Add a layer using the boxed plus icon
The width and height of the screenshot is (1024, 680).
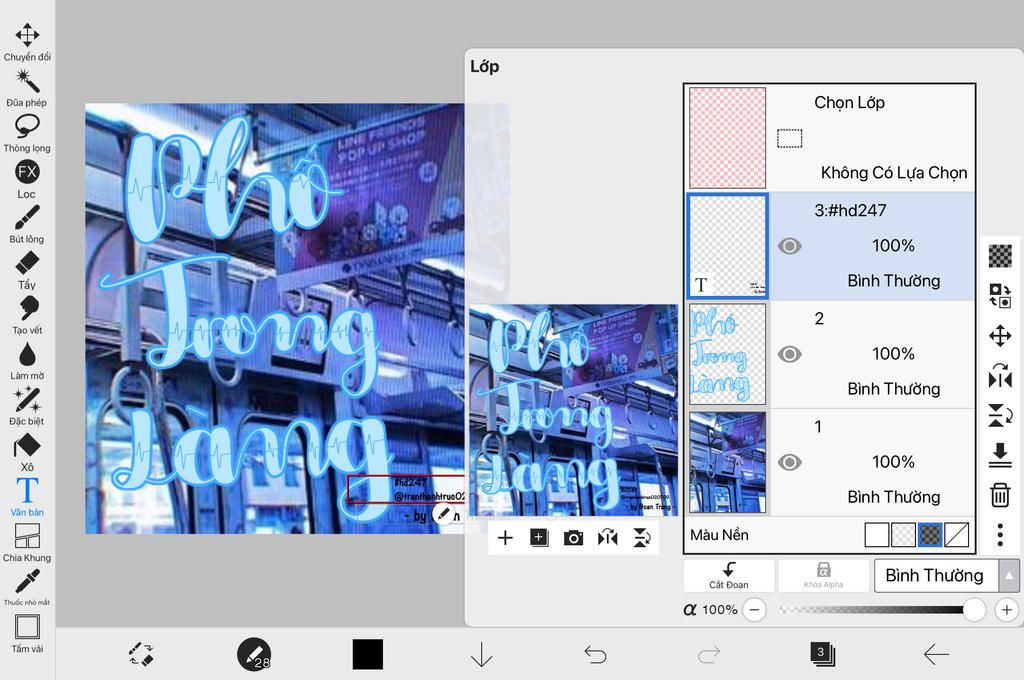(x=539, y=538)
